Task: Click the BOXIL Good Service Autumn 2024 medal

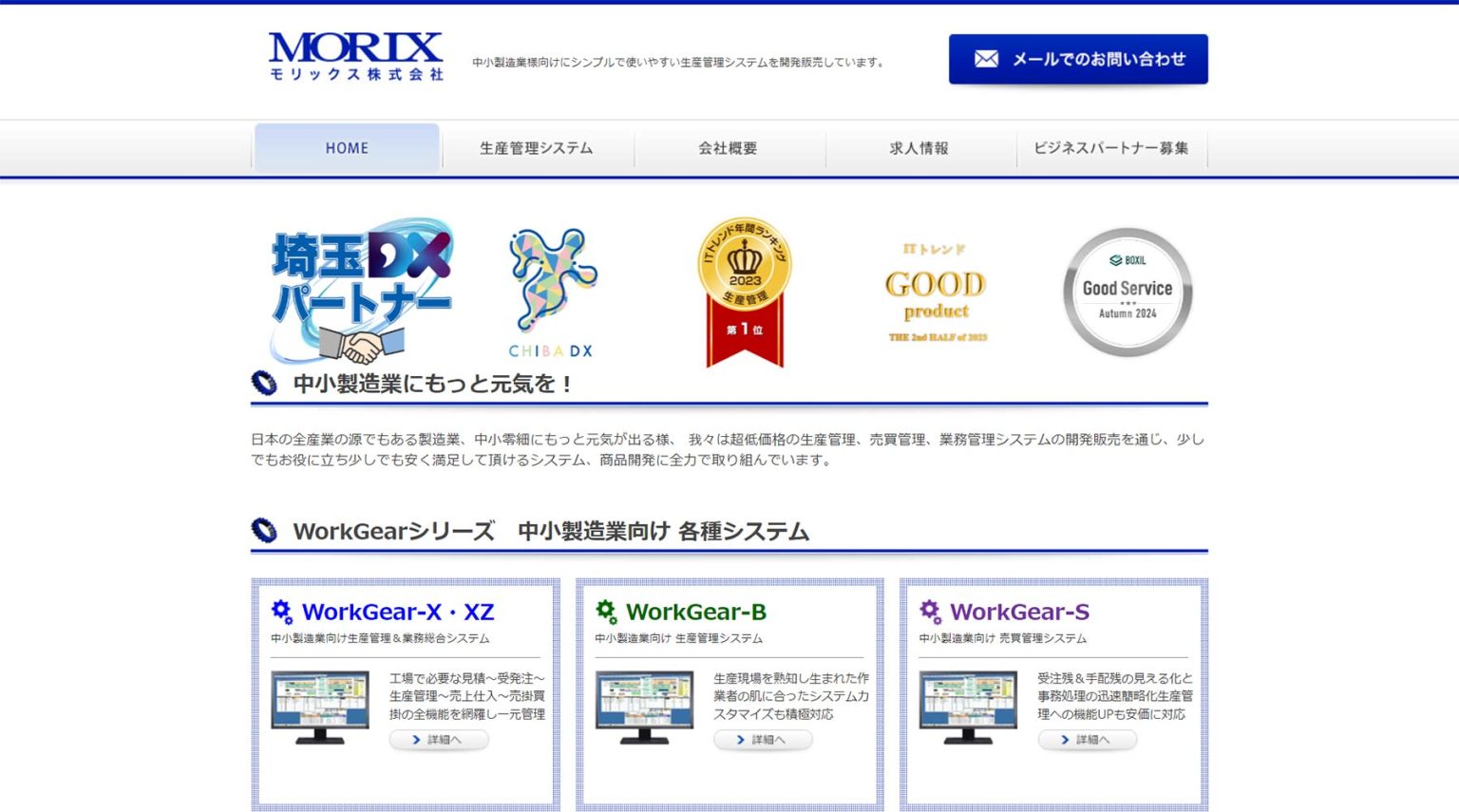Action: 1127,290
